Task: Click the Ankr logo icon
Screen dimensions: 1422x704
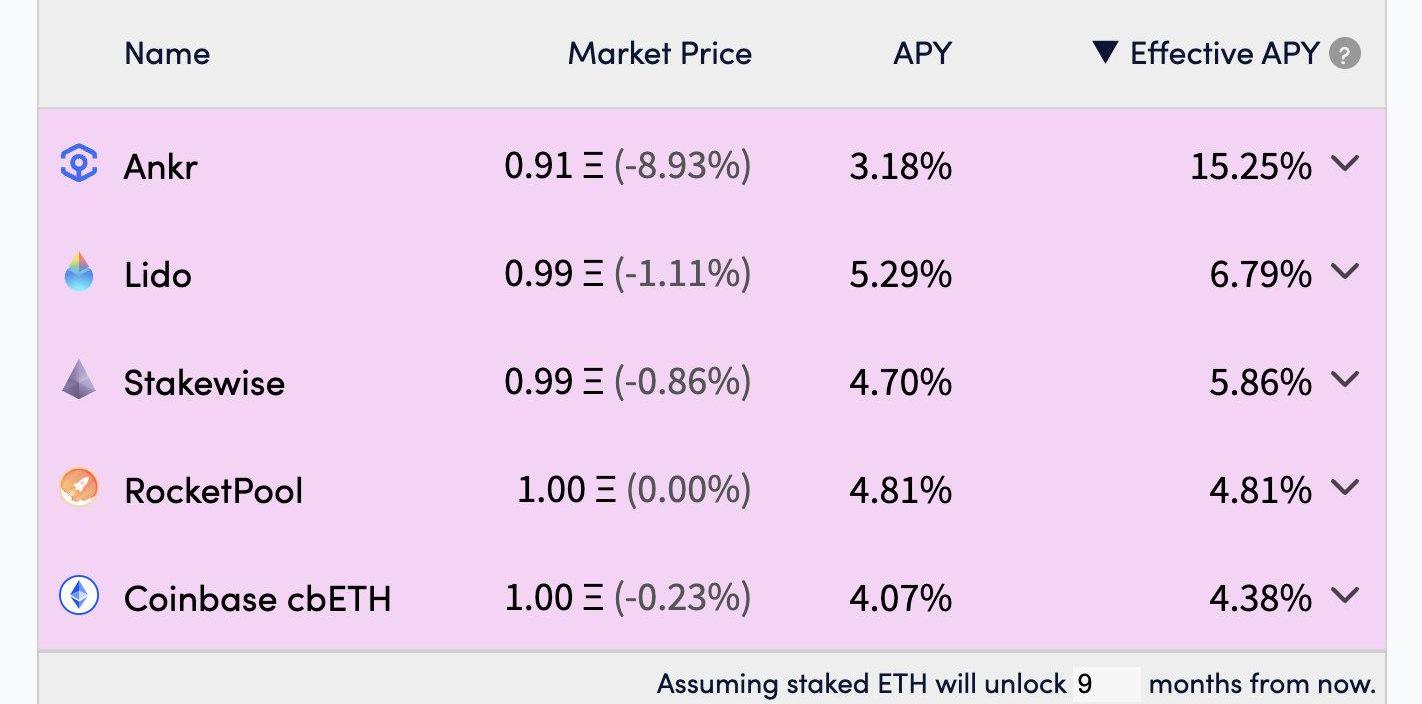Action: [79, 164]
